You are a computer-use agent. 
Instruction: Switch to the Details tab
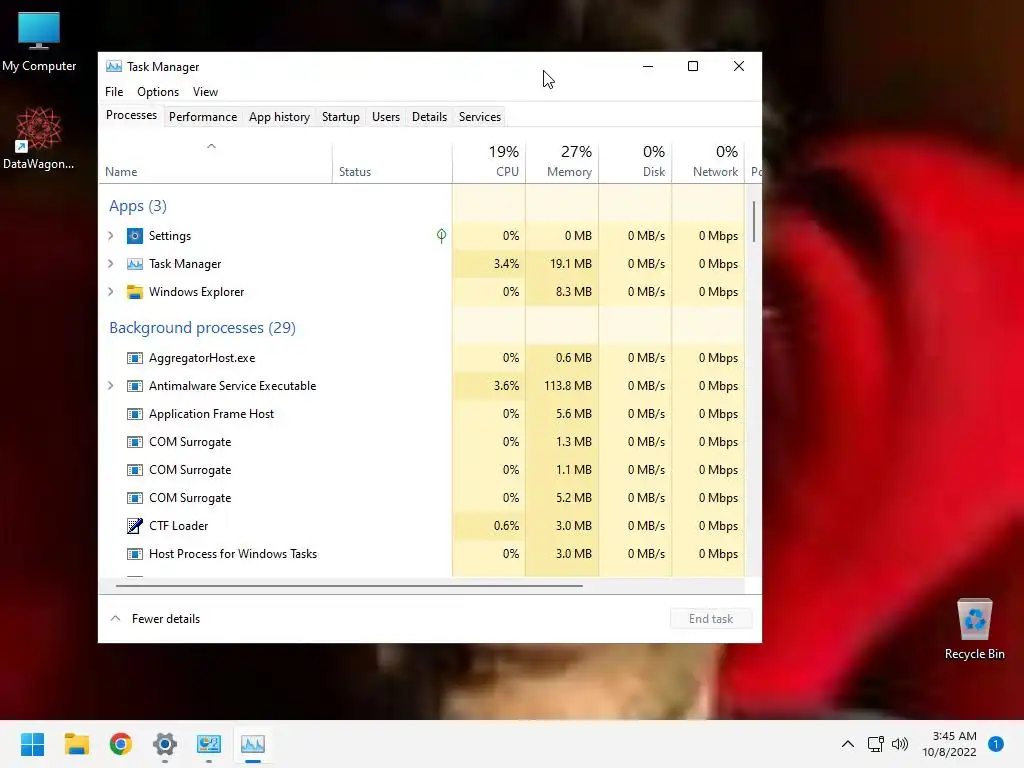(x=429, y=117)
